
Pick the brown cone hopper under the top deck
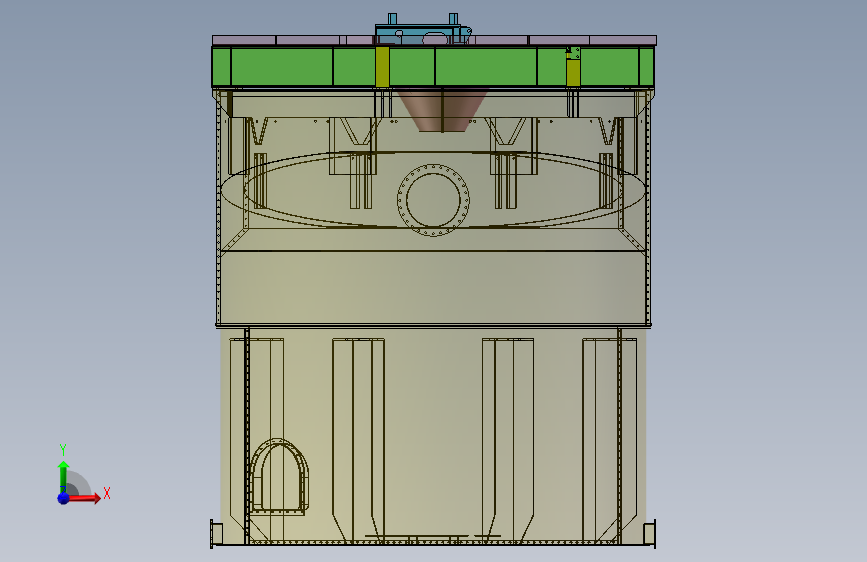coord(442,110)
